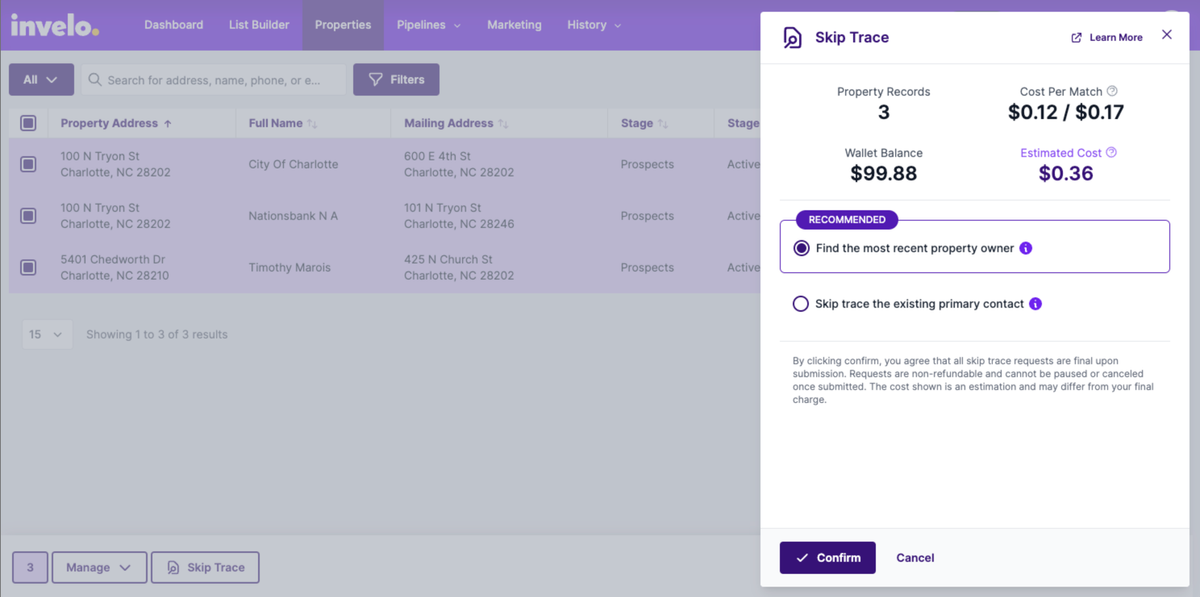The width and height of the screenshot is (1200, 597).
Task: Toggle the select-all checkbox in the table header
Action: click(29, 122)
